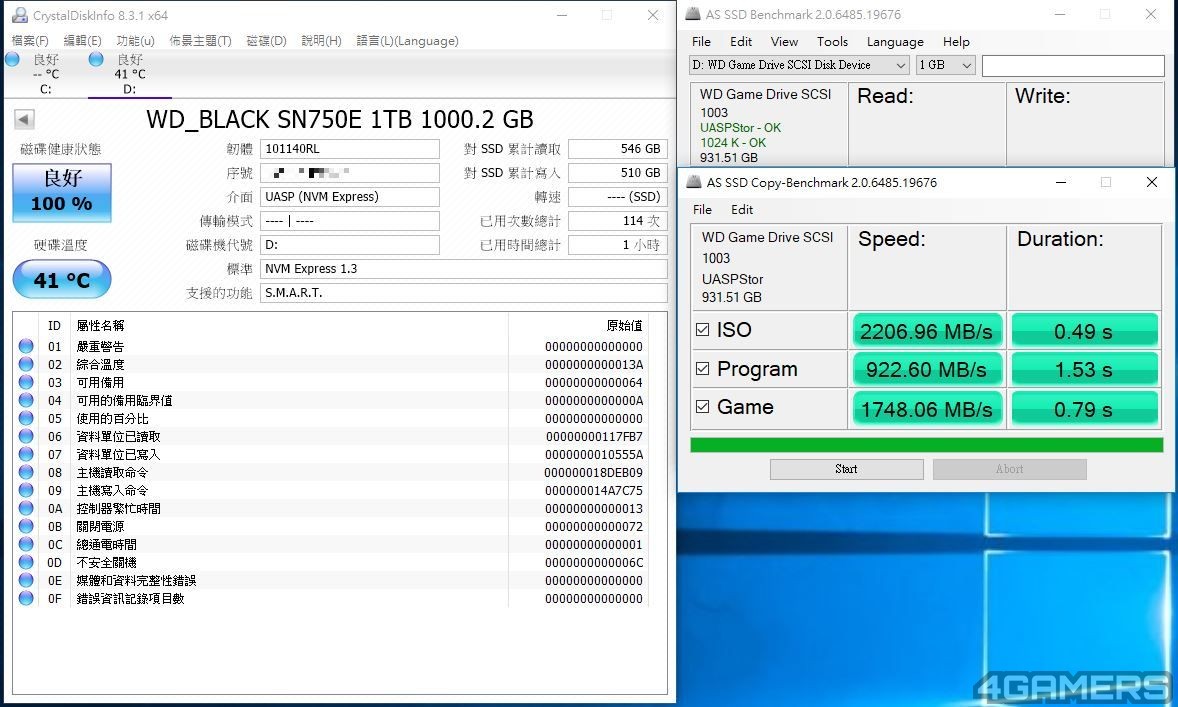The image size is (1178, 707).
Task: Open the View menu in AS SSD Benchmark
Action: click(784, 42)
